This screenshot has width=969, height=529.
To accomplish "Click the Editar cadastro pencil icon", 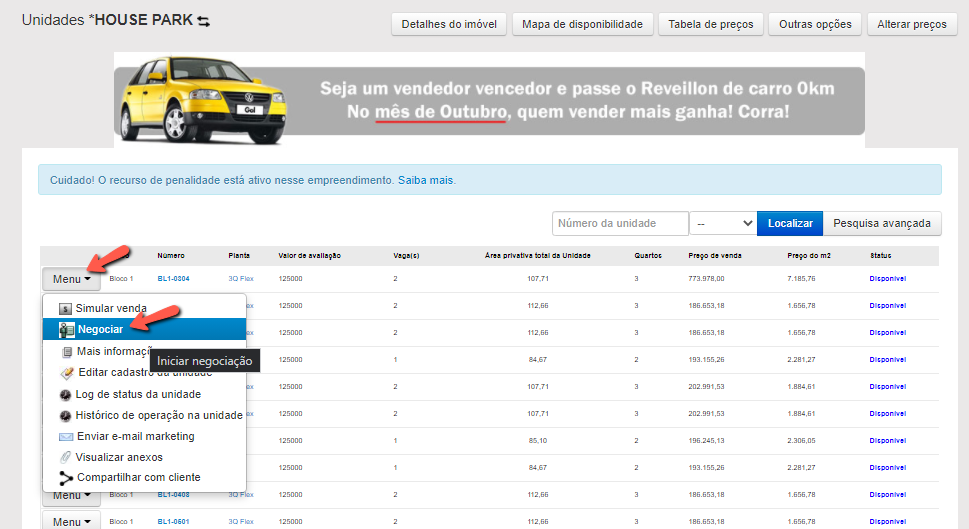I will 67,373.
